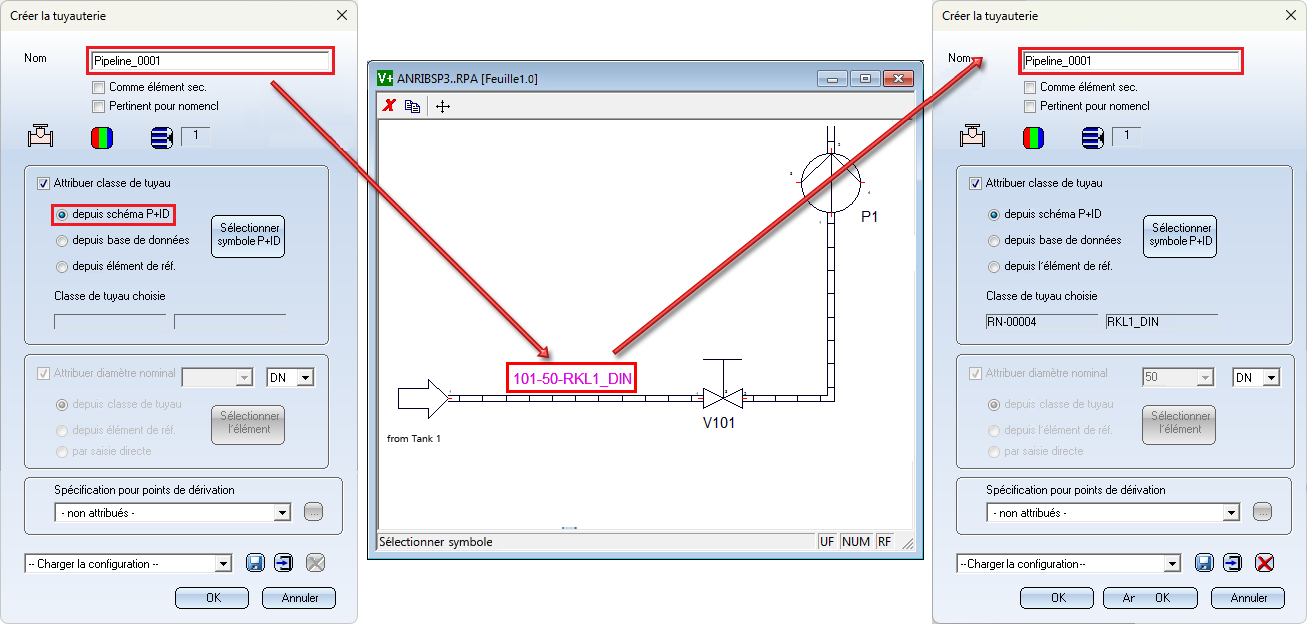
Task: Open nominal diameter 50 dropdown in right dialog
Action: pyautogui.click(x=1205, y=377)
